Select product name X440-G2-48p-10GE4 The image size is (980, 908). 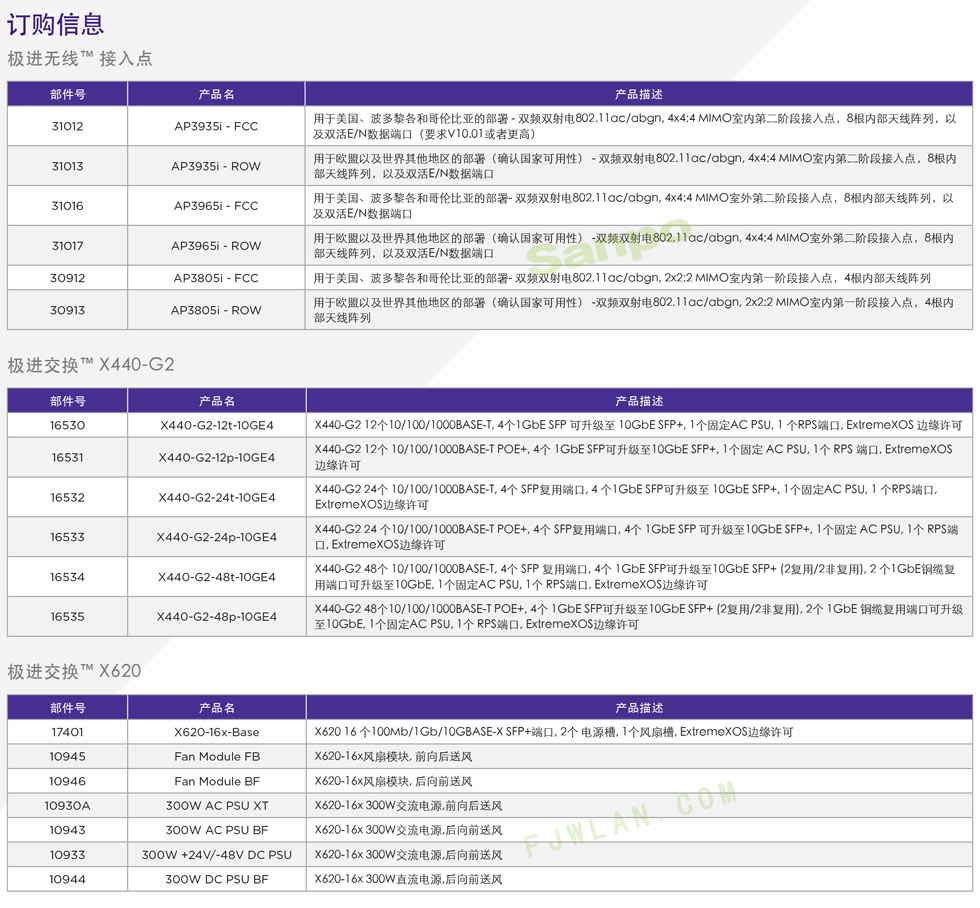pyautogui.click(x=217, y=616)
